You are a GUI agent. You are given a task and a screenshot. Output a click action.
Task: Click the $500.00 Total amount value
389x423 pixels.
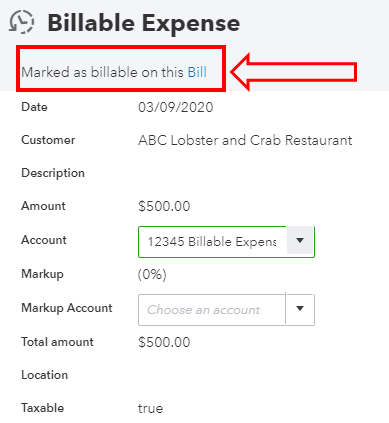pyautogui.click(x=164, y=342)
